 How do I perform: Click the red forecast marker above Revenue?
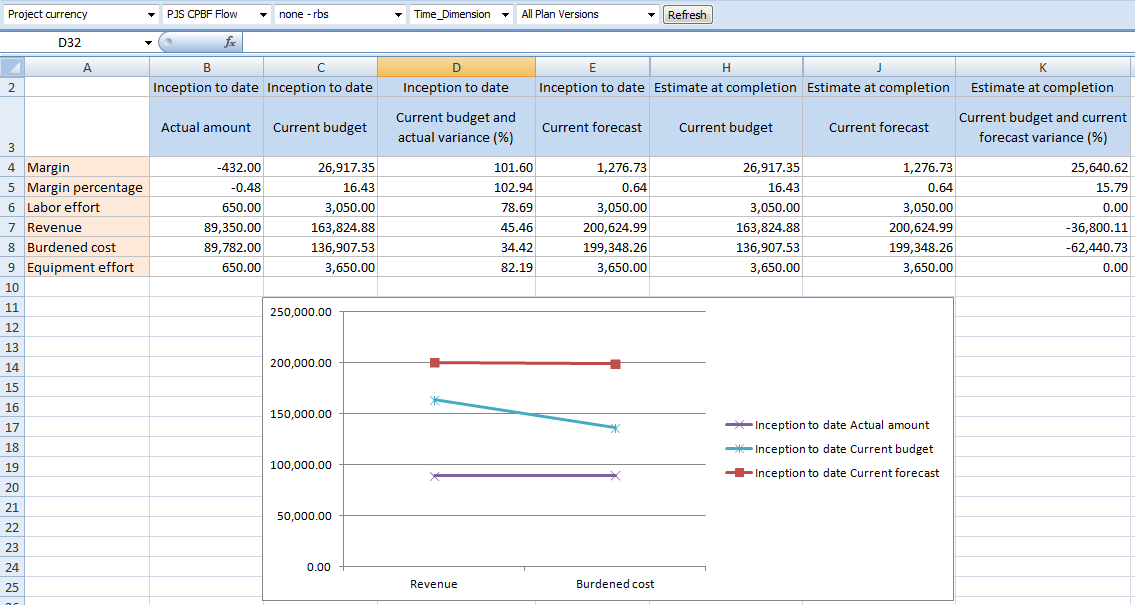point(435,362)
